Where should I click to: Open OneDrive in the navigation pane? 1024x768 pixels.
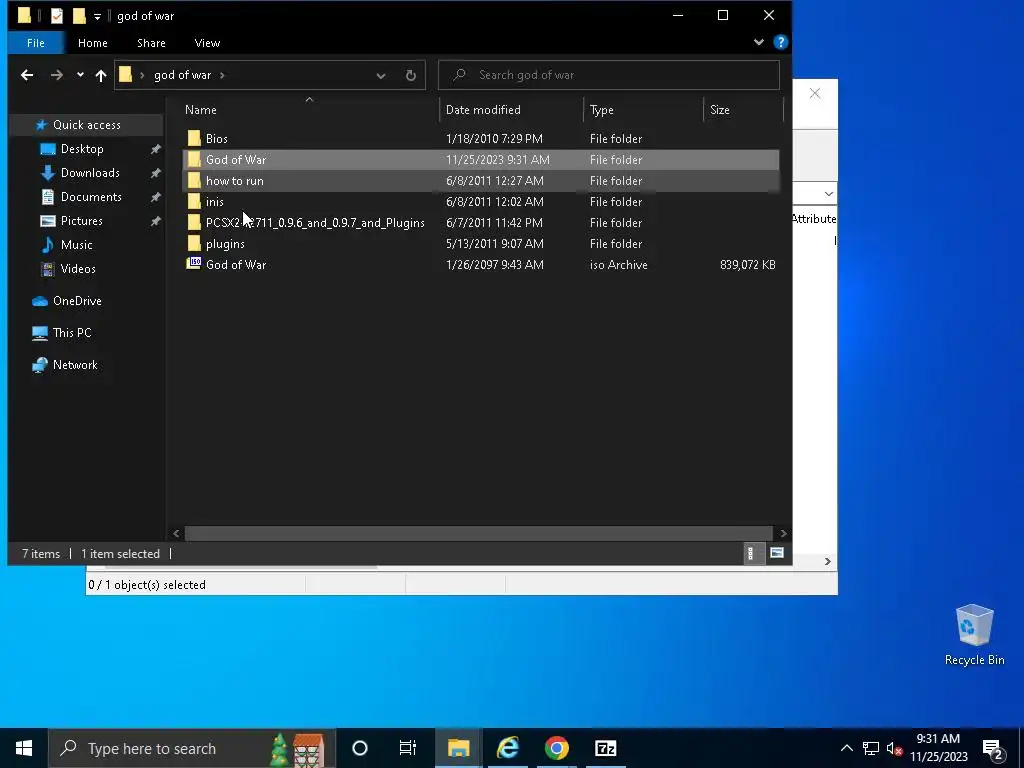76,301
